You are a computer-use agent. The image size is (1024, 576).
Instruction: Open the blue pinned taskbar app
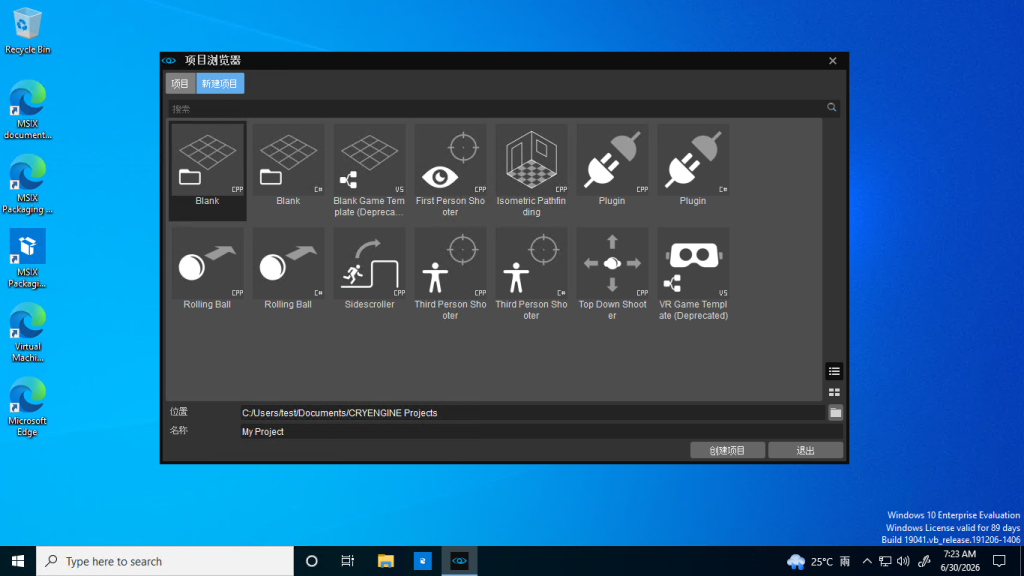[x=423, y=561]
